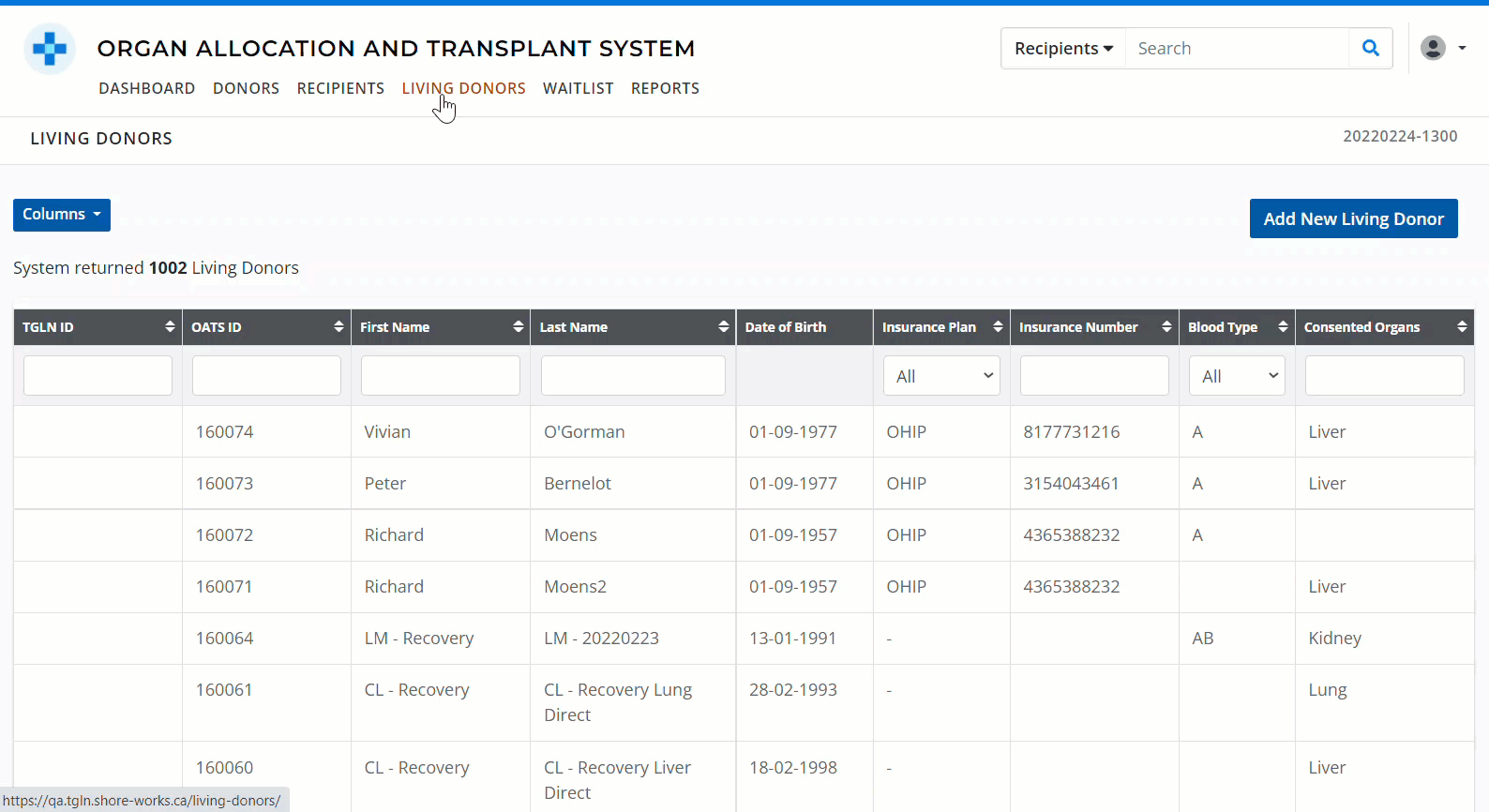This screenshot has width=1489, height=812.
Task: Sort table by First Name column
Action: click(x=518, y=327)
